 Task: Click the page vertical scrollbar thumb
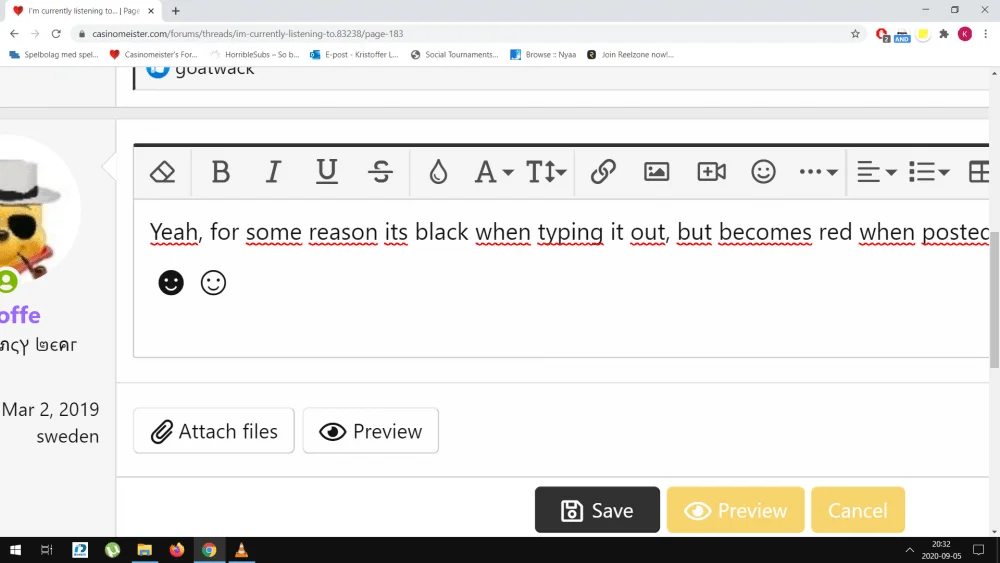click(x=994, y=300)
